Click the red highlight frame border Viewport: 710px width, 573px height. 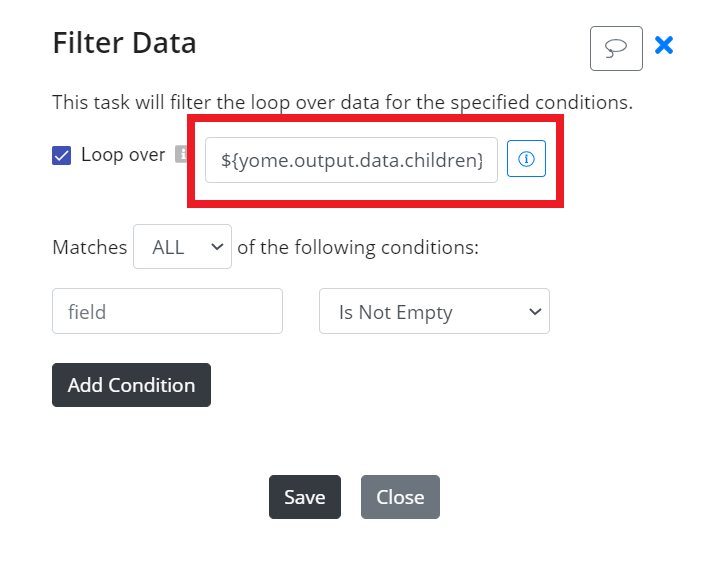pos(375,118)
